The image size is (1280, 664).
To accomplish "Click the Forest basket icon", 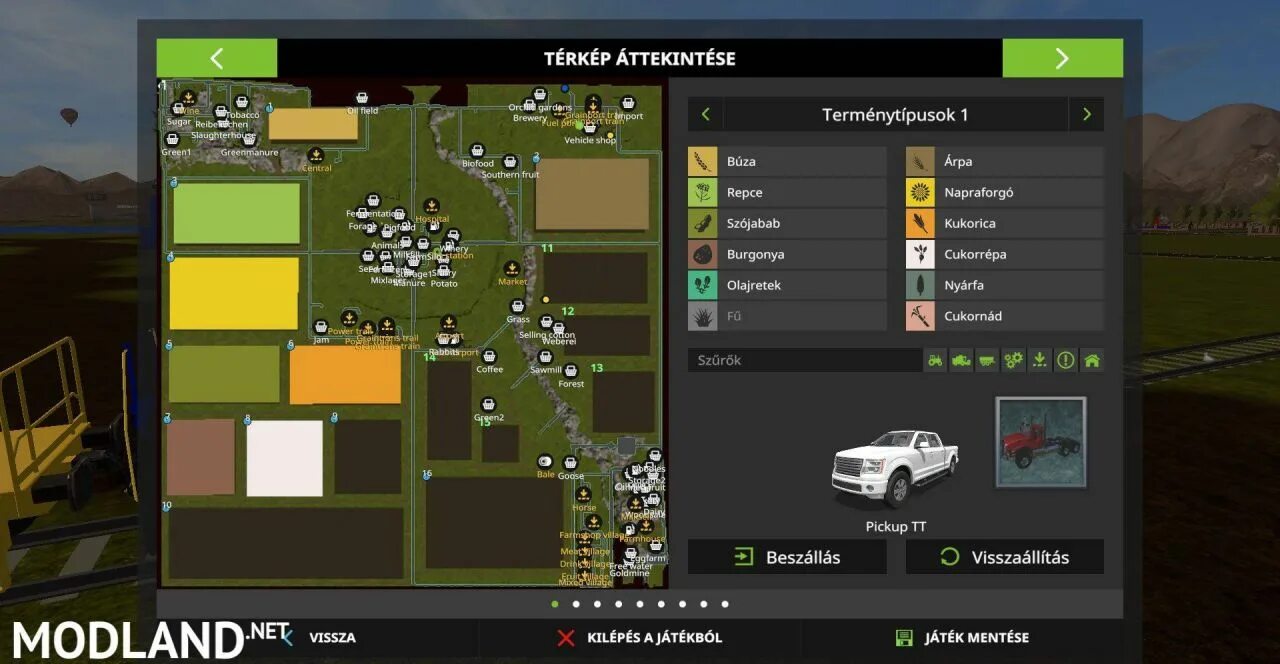I will point(571,371).
